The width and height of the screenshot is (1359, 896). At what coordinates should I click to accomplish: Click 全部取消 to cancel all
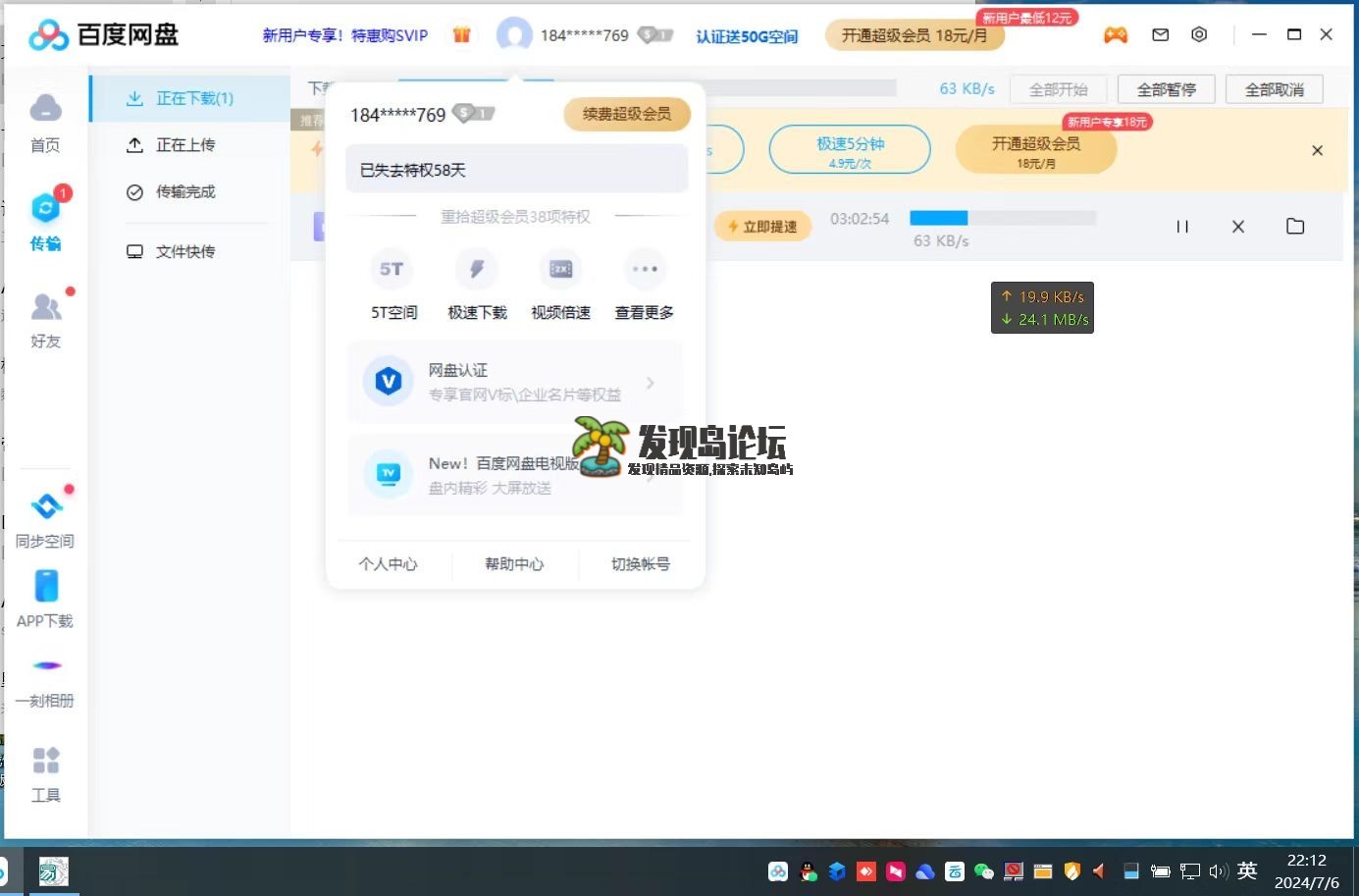pos(1275,89)
